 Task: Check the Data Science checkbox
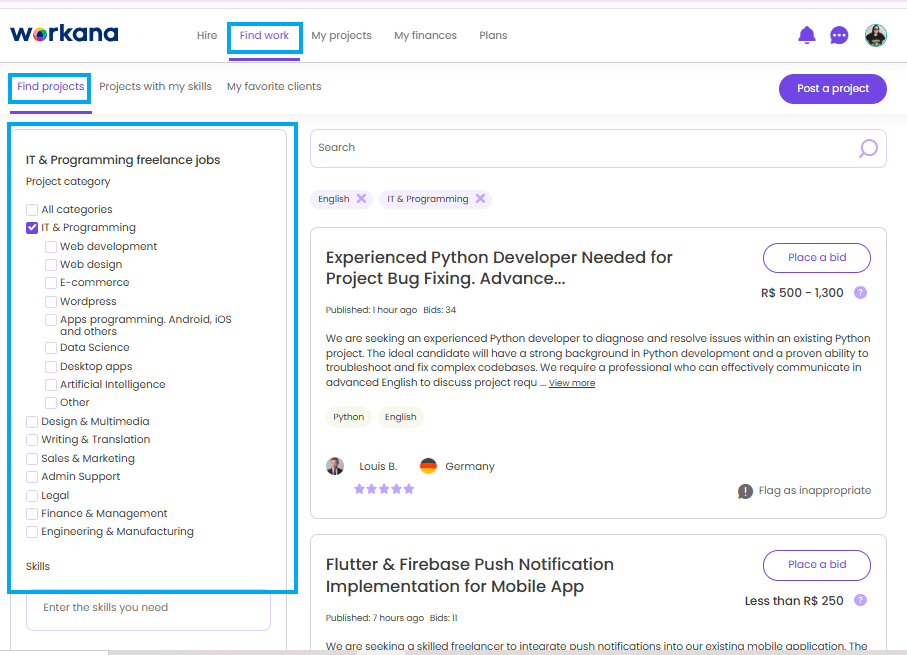[51, 348]
